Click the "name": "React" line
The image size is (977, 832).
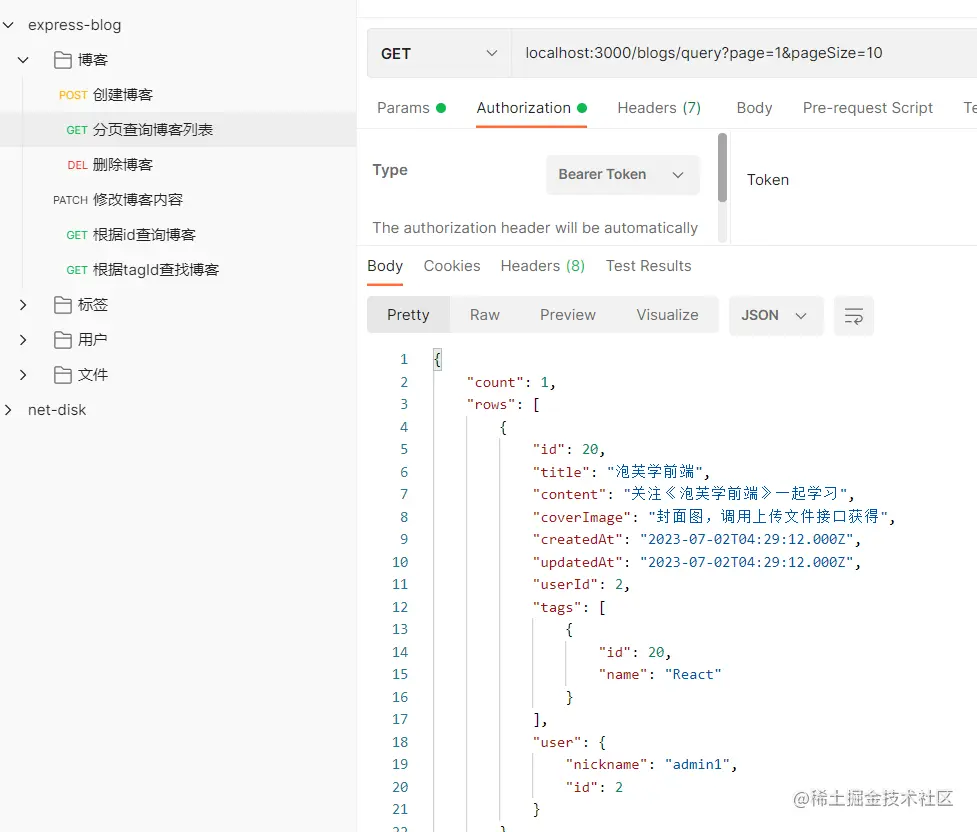point(660,674)
